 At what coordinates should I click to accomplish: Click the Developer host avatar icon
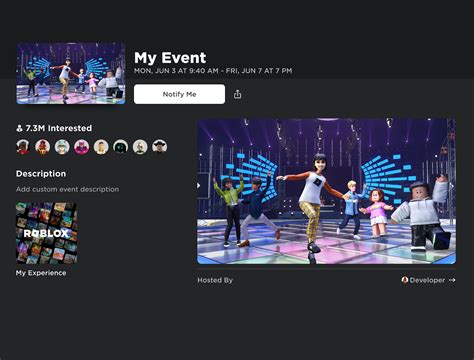405,280
